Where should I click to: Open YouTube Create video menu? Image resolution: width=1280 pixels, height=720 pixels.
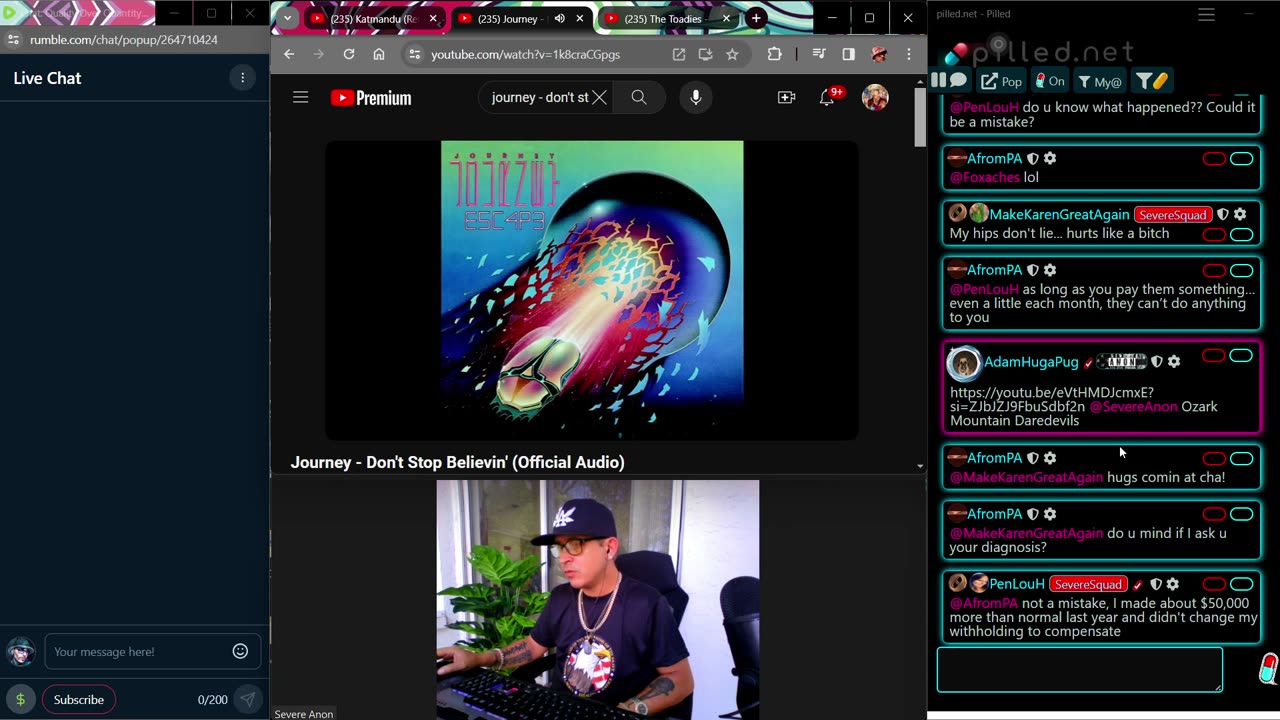786,97
